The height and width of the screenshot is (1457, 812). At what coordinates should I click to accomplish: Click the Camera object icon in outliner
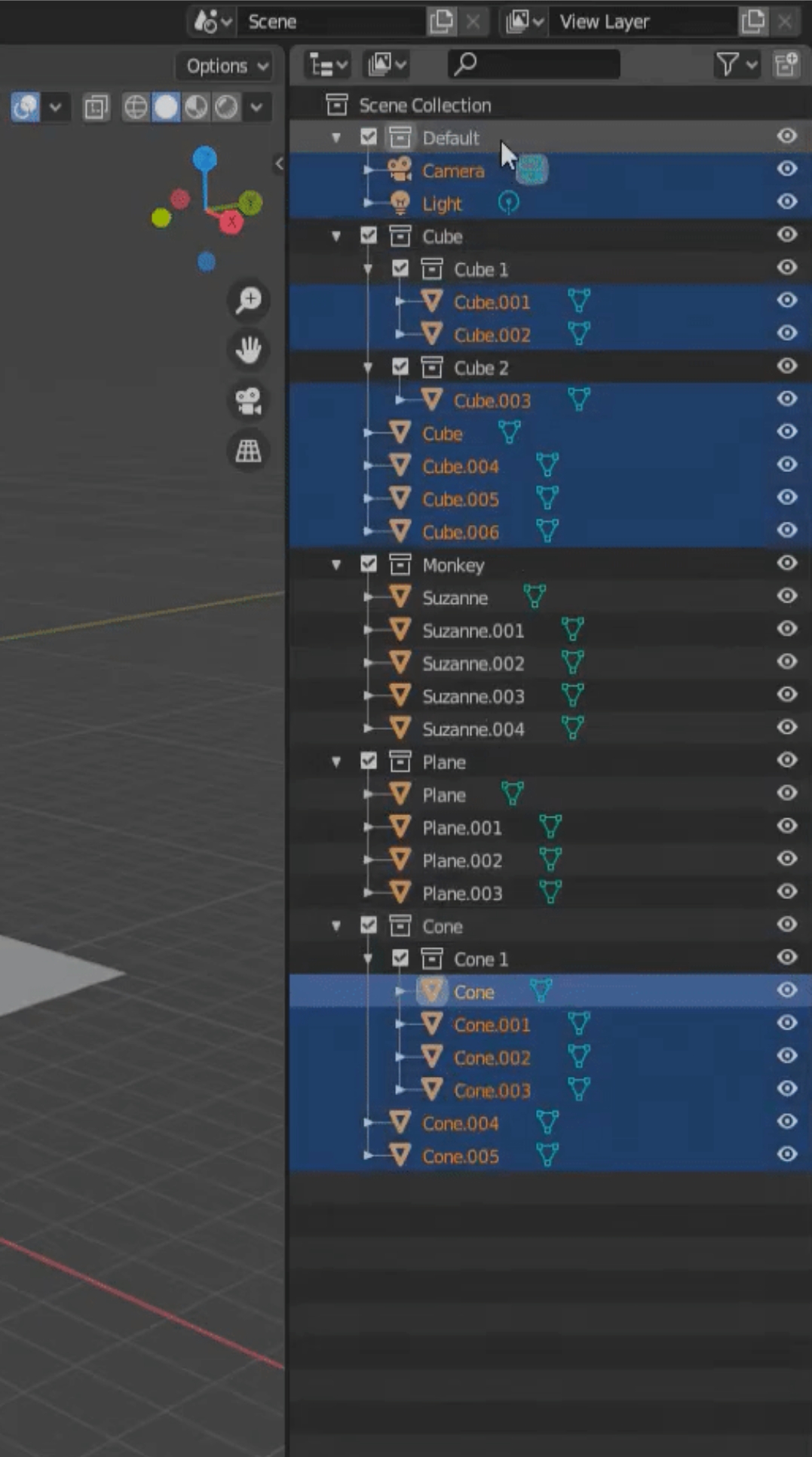[400, 170]
